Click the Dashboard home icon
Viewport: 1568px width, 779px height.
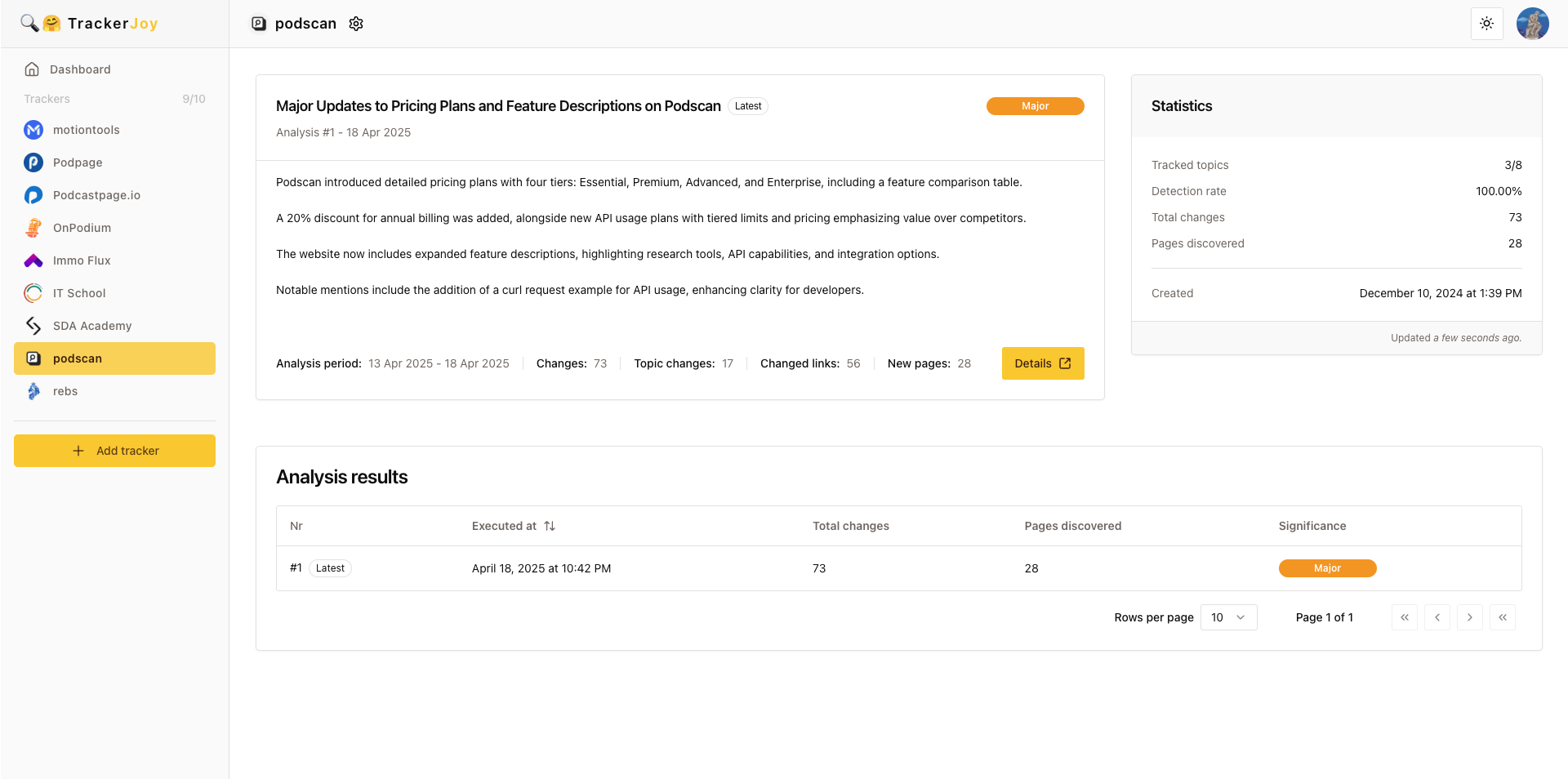point(32,69)
